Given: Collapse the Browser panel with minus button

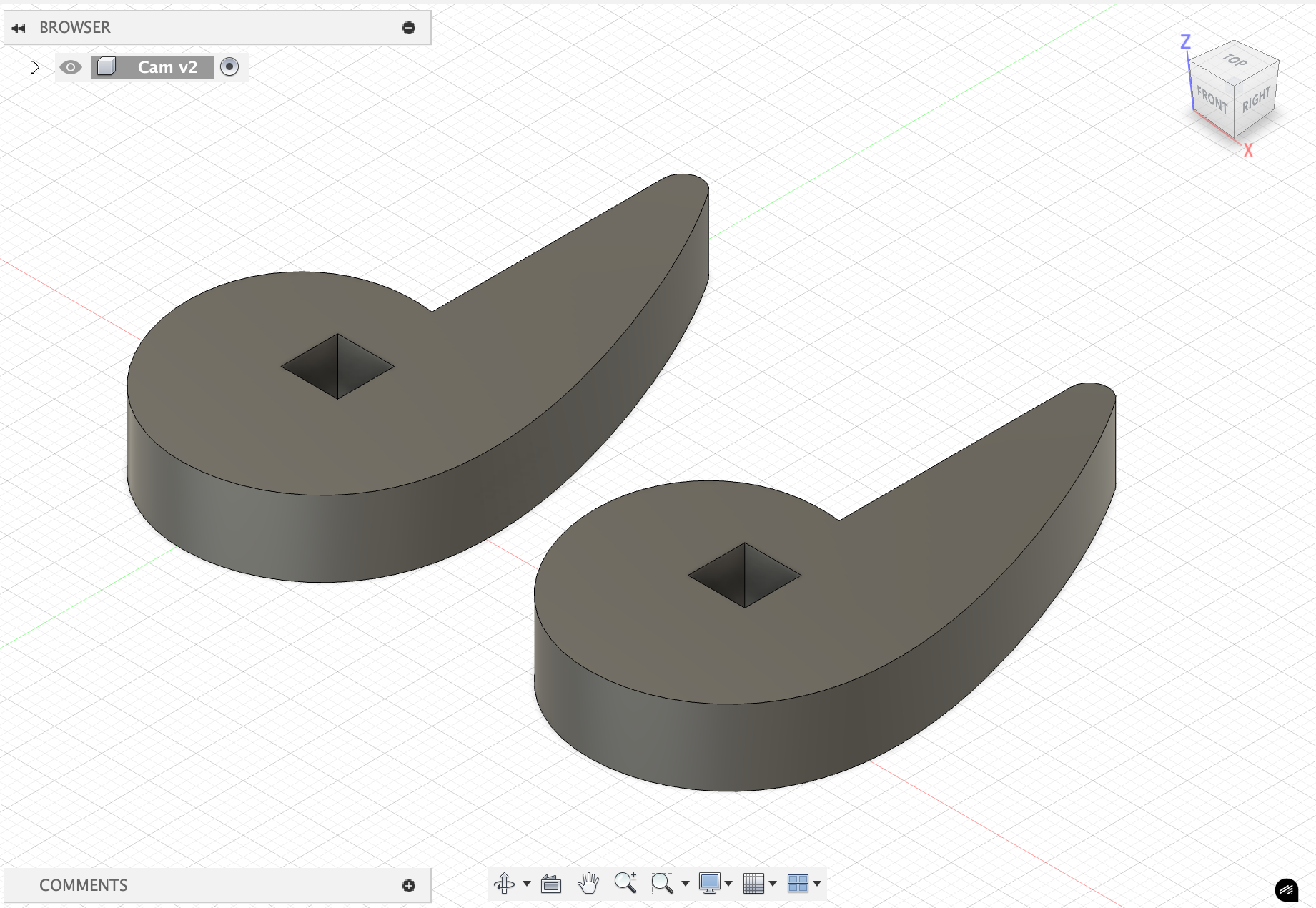Looking at the screenshot, I should pos(409,28).
